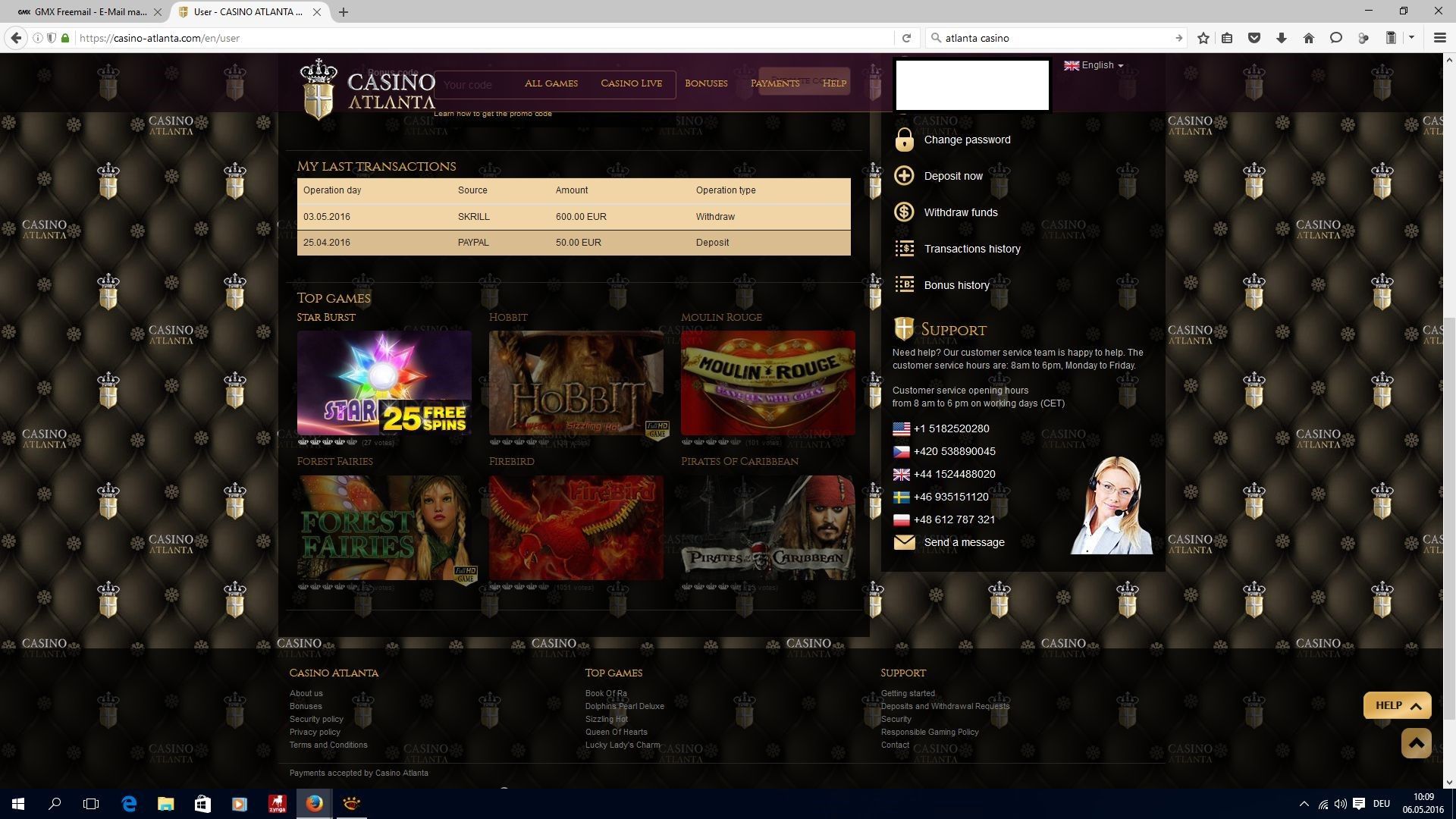Open the Terms and Conditions footer link
The image size is (1456, 819).
pyautogui.click(x=328, y=745)
